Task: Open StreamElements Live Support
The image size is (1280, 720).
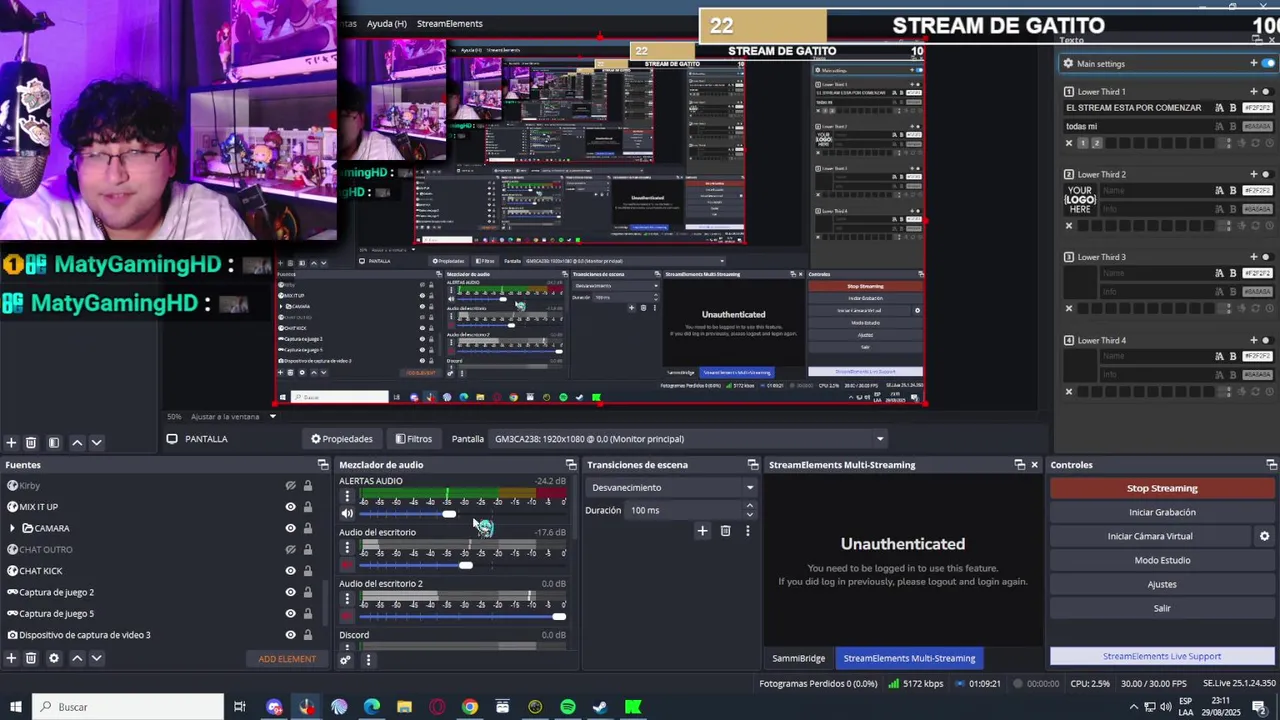Action: (1162, 656)
